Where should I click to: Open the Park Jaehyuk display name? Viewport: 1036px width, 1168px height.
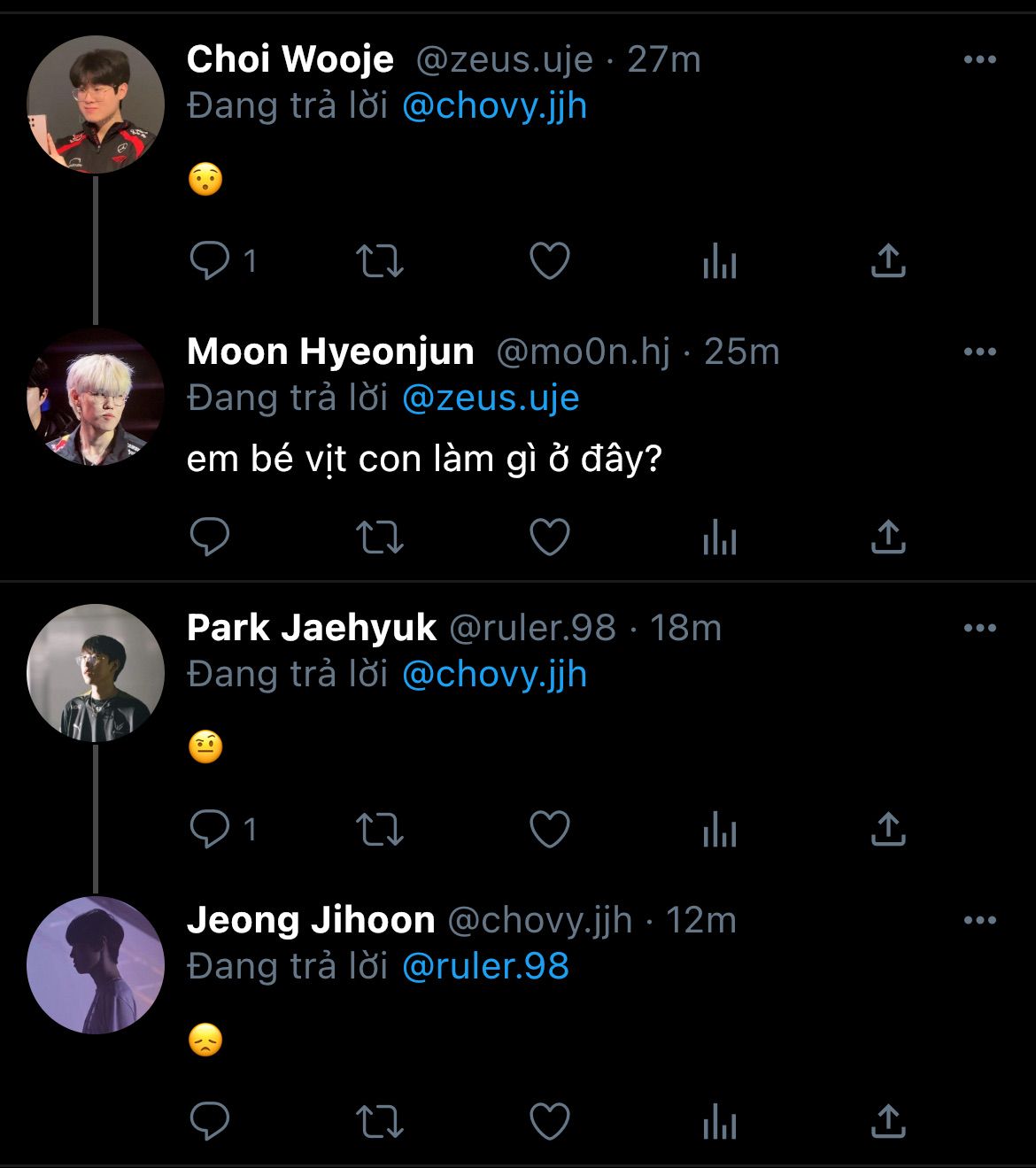pyautogui.click(x=312, y=628)
